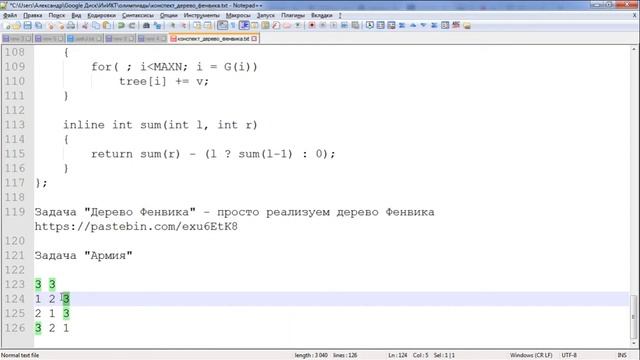The image size is (640, 360).
Task: Click the 'for( ; i<MAXN; i = G(i))' line
Action: 174,67
